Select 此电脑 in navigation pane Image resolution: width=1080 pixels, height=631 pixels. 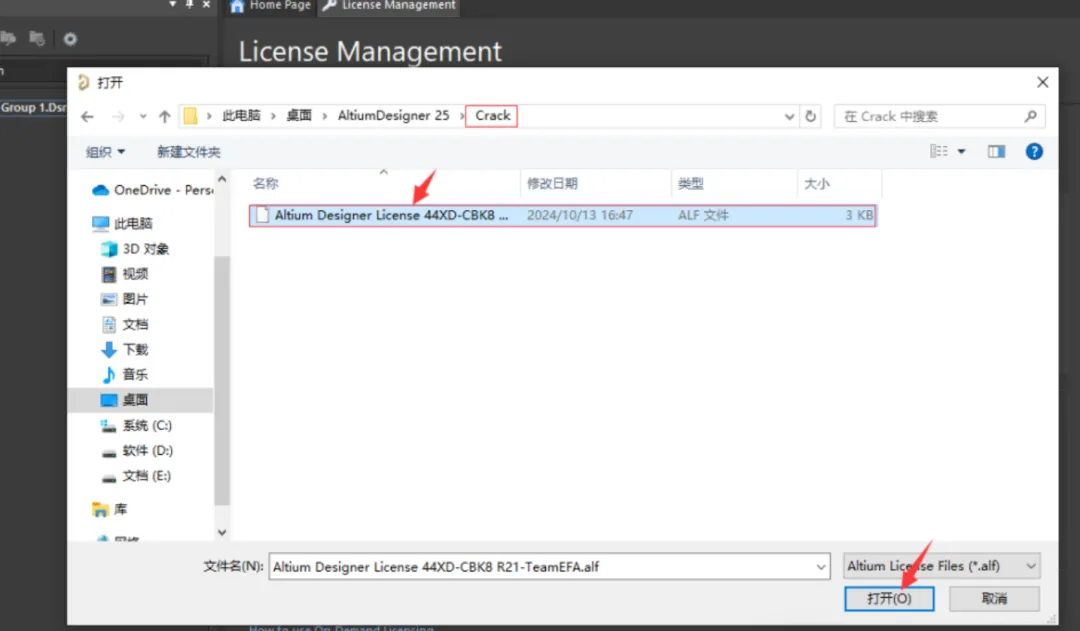123,223
